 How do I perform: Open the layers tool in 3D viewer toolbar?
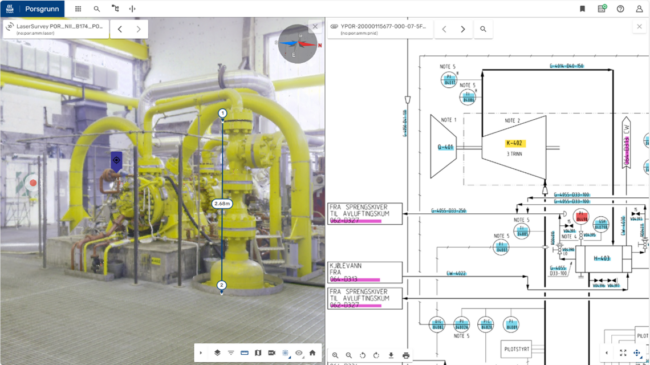217,353
